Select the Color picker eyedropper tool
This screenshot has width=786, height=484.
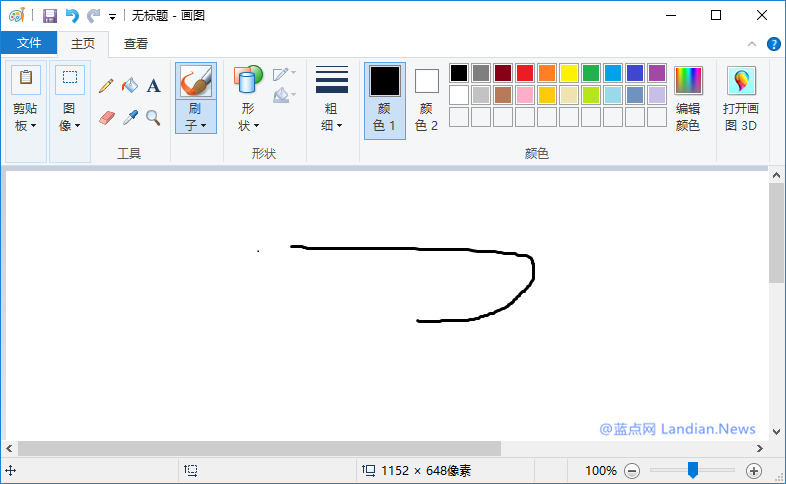pos(130,118)
